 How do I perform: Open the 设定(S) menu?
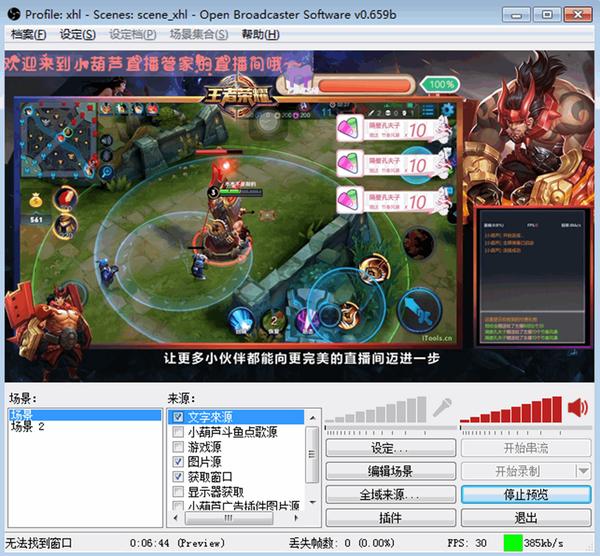click(77, 35)
